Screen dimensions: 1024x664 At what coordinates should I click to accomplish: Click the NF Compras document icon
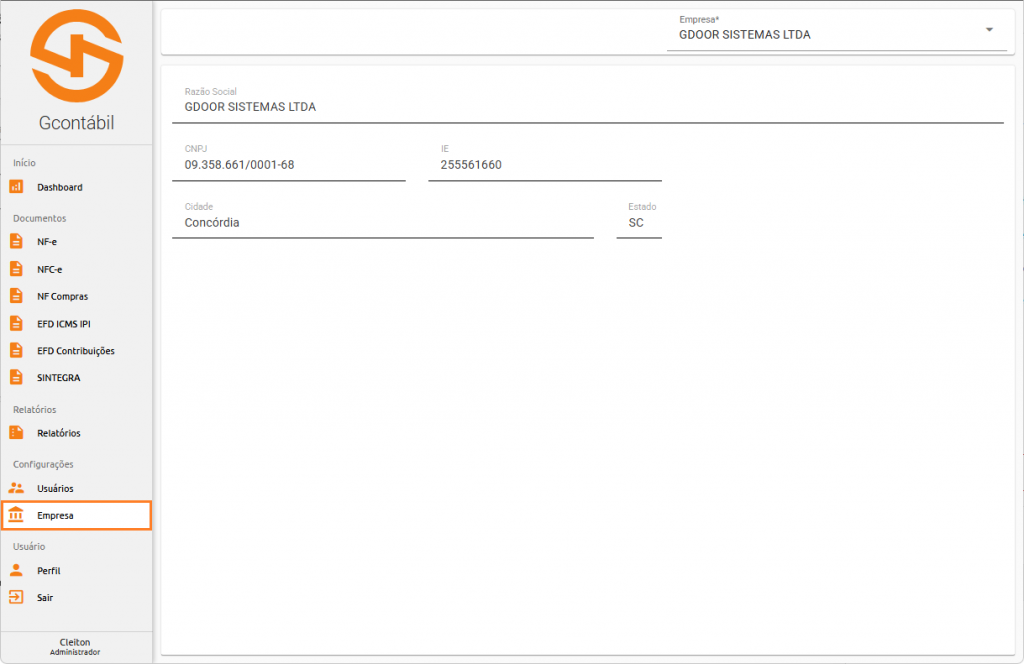[x=16, y=296]
